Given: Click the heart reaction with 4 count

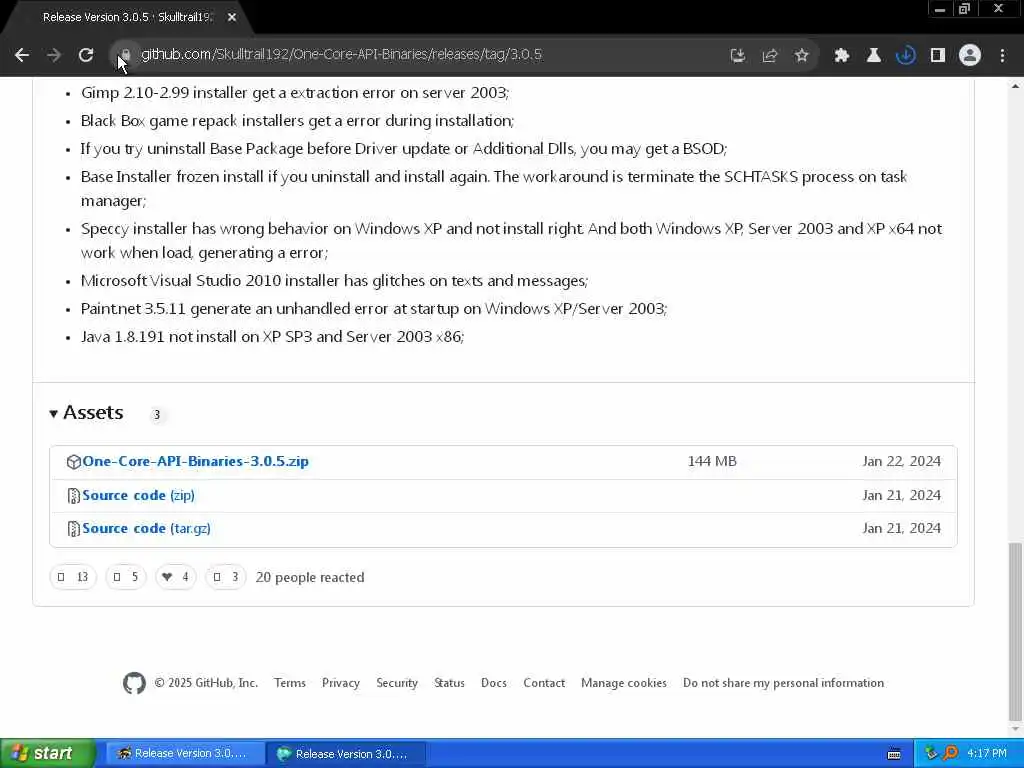Looking at the screenshot, I should click(x=176, y=577).
